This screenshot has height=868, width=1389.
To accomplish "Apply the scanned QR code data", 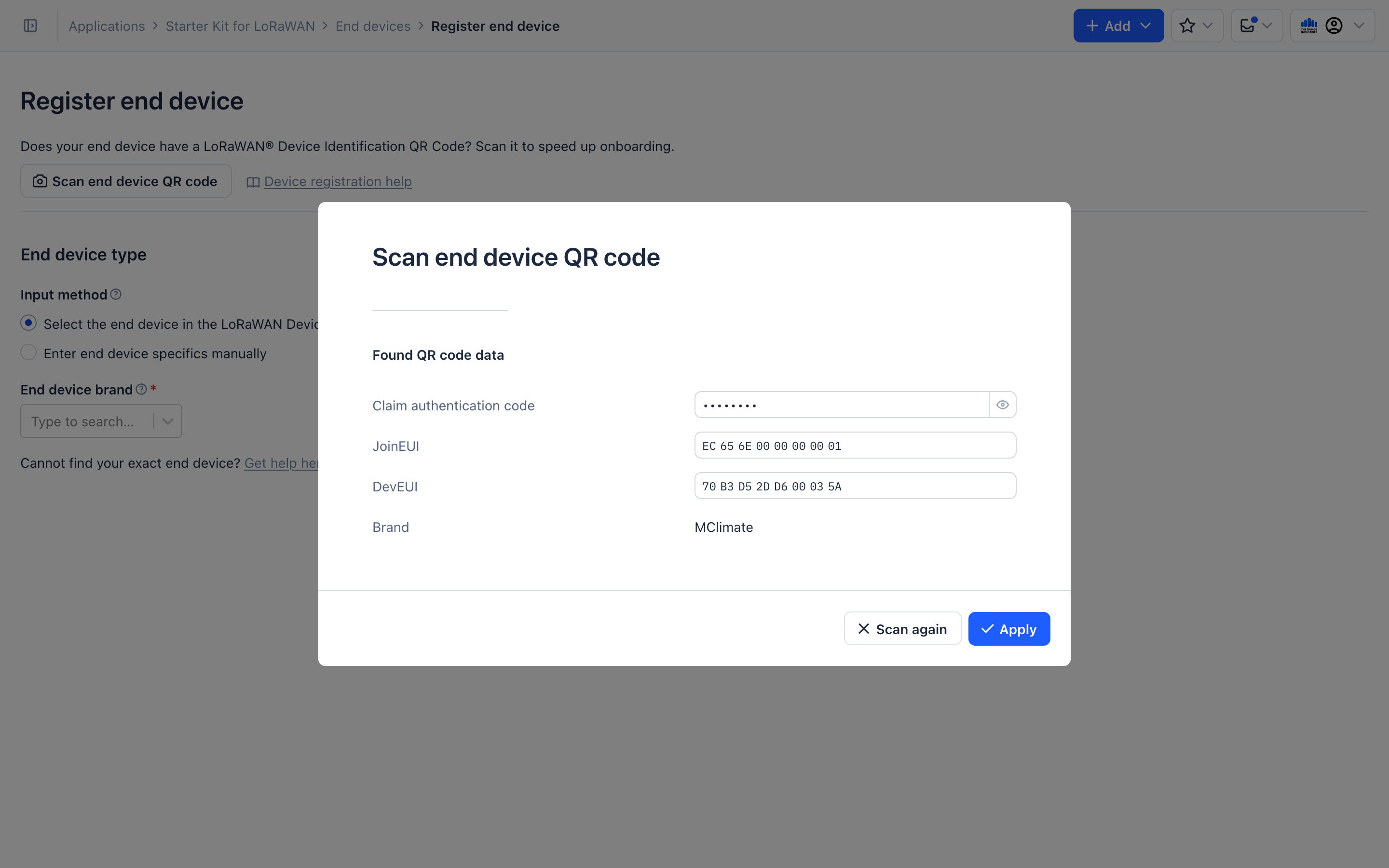I will tap(1008, 629).
